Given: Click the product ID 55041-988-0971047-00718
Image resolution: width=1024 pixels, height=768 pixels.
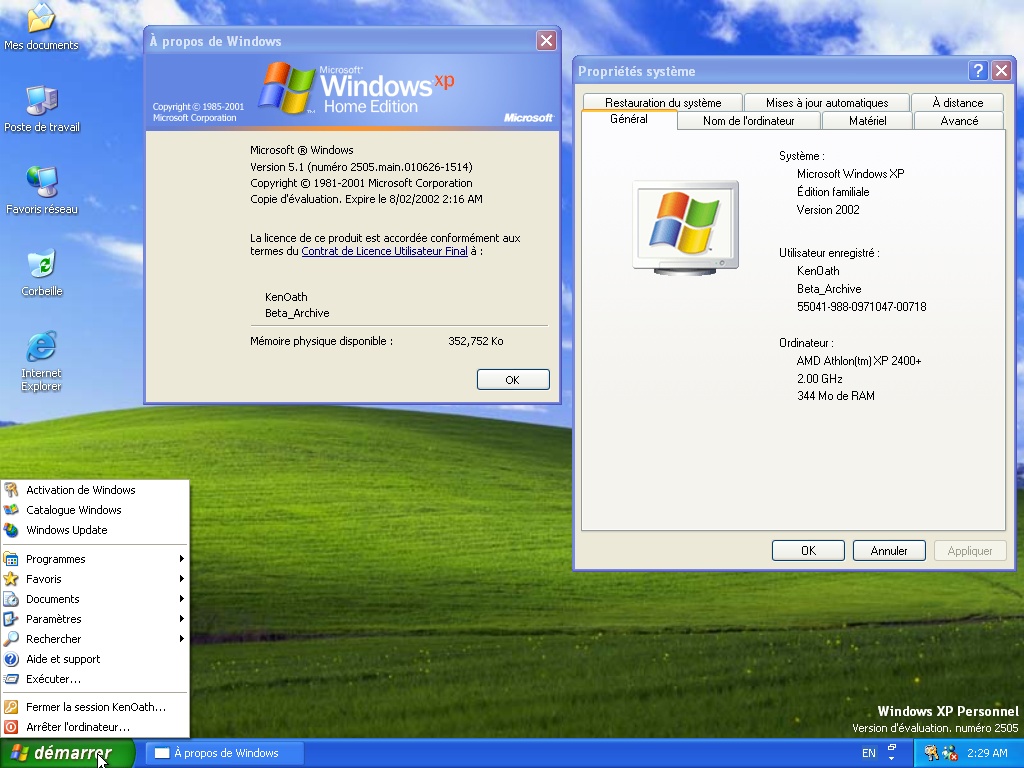Looking at the screenshot, I should (x=861, y=307).
